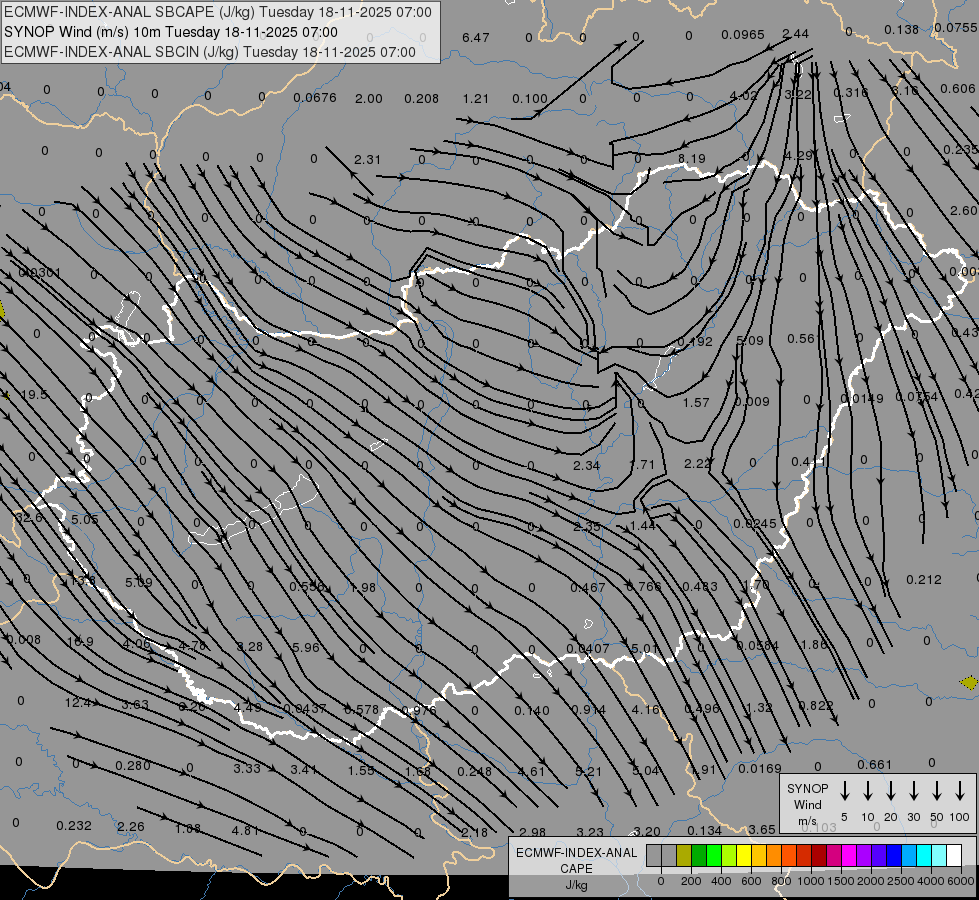Viewport: 979px width, 900px height.
Task: Click the 8.19 value on the map
Action: click(x=692, y=159)
